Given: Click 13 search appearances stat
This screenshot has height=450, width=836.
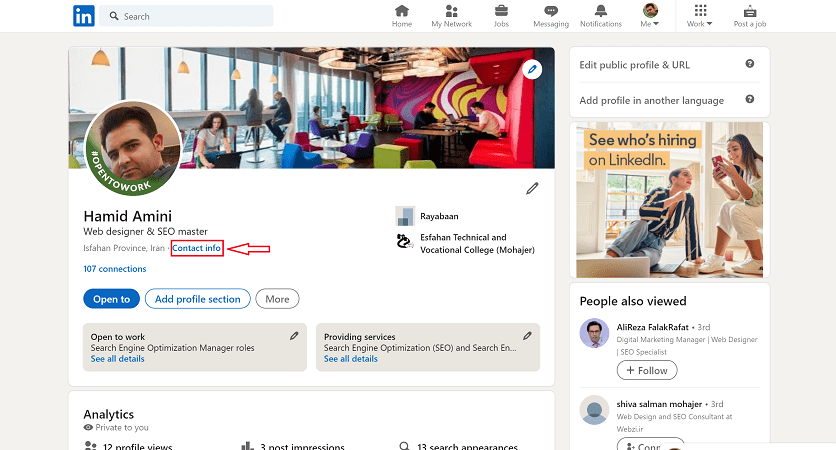Looking at the screenshot, I should 458,446.
